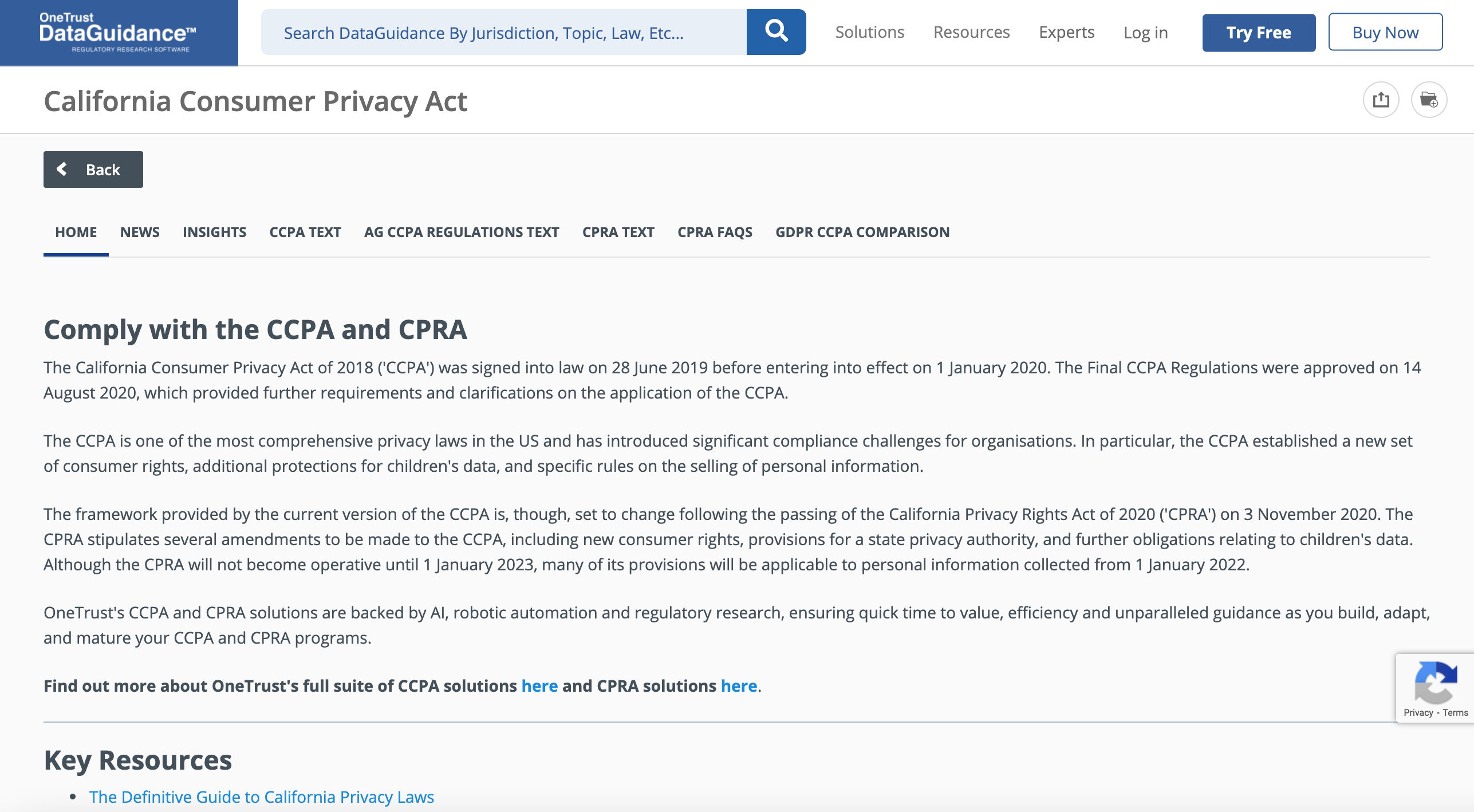Follow the 'here' link for CCPA solutions

539,685
